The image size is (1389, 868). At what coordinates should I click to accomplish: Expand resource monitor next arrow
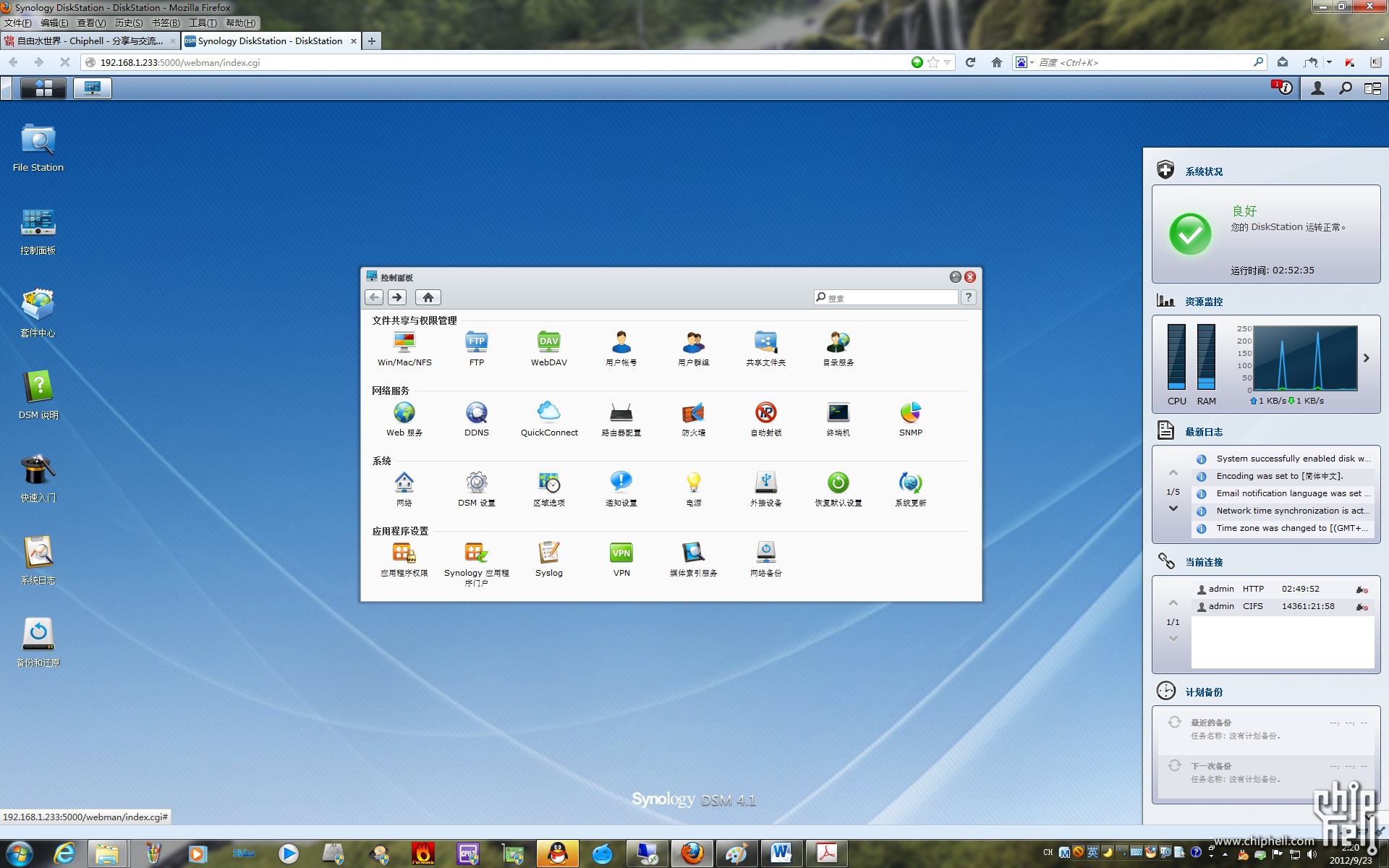(1367, 358)
